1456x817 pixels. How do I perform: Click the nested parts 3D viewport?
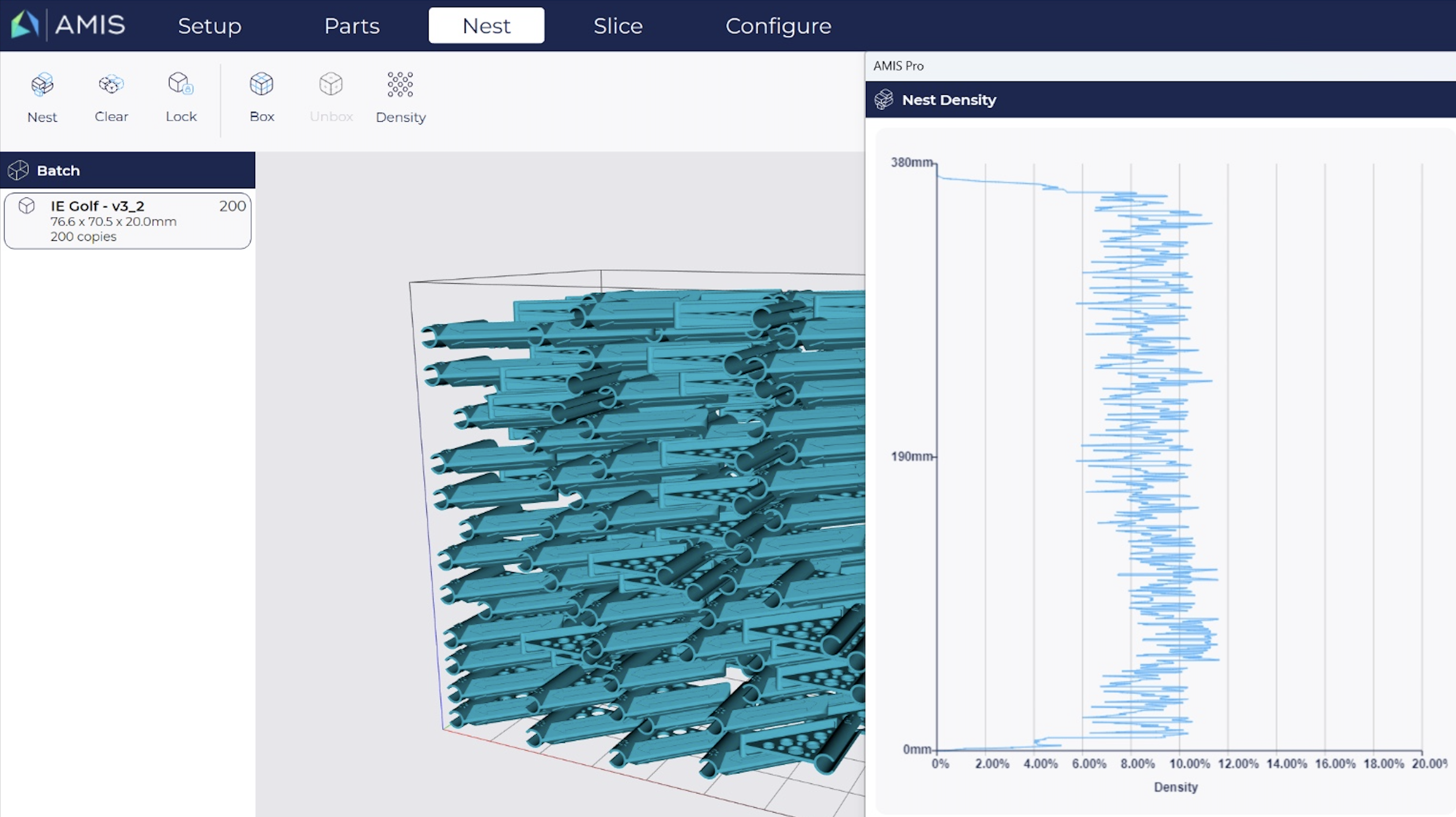[x=560, y=484]
